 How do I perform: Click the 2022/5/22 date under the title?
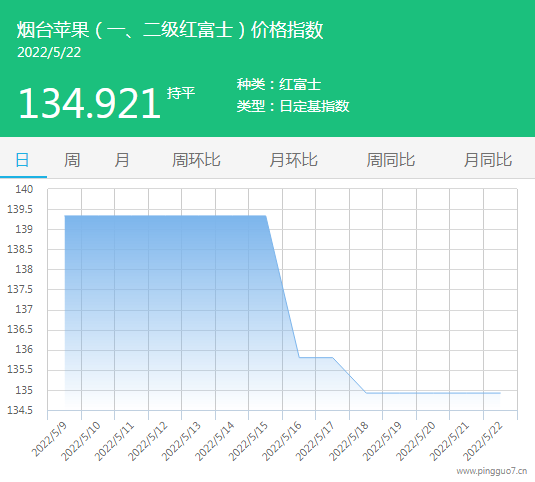(49, 52)
